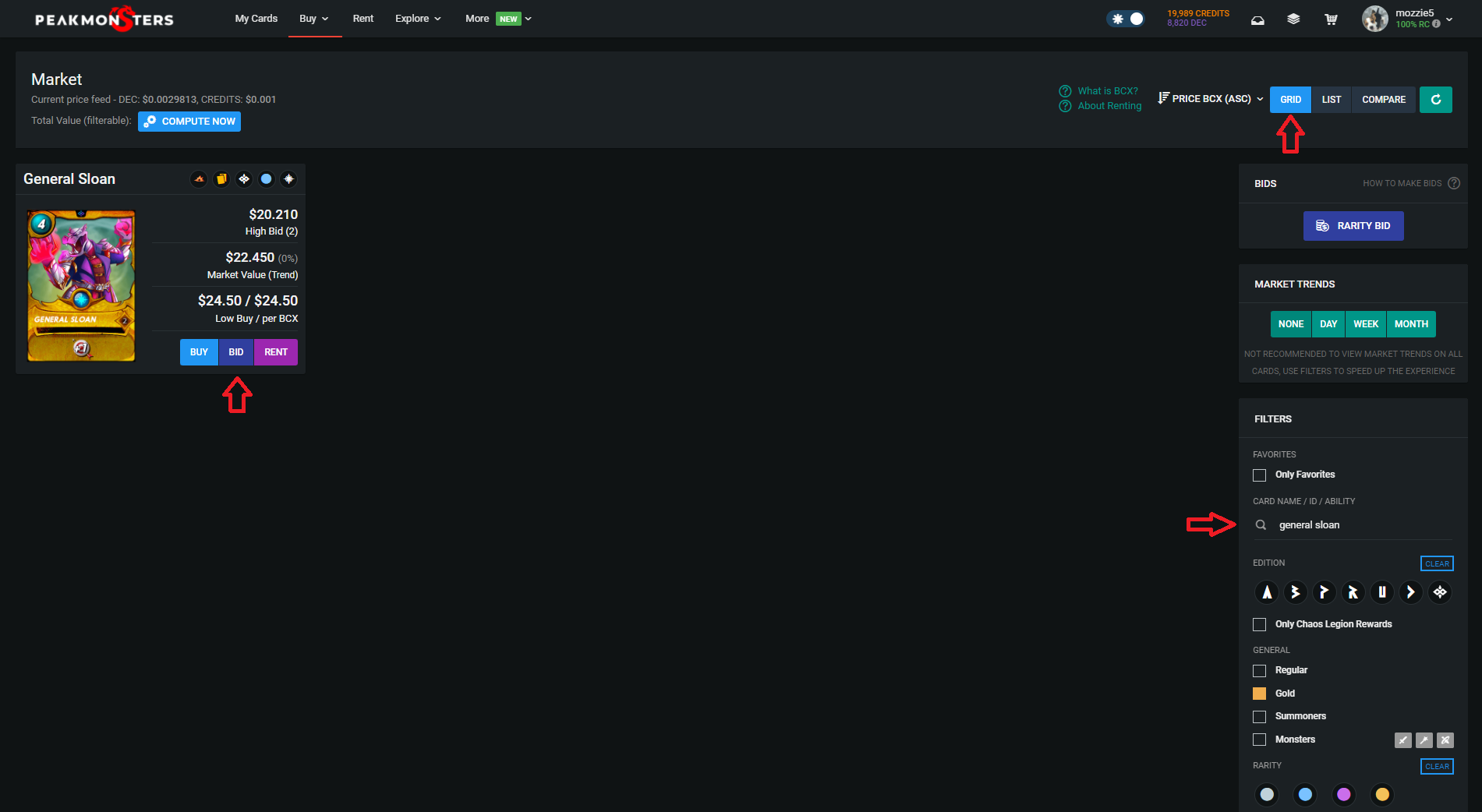Image resolution: width=1482 pixels, height=812 pixels.
Task: Set market trends to Month
Action: coord(1411,324)
